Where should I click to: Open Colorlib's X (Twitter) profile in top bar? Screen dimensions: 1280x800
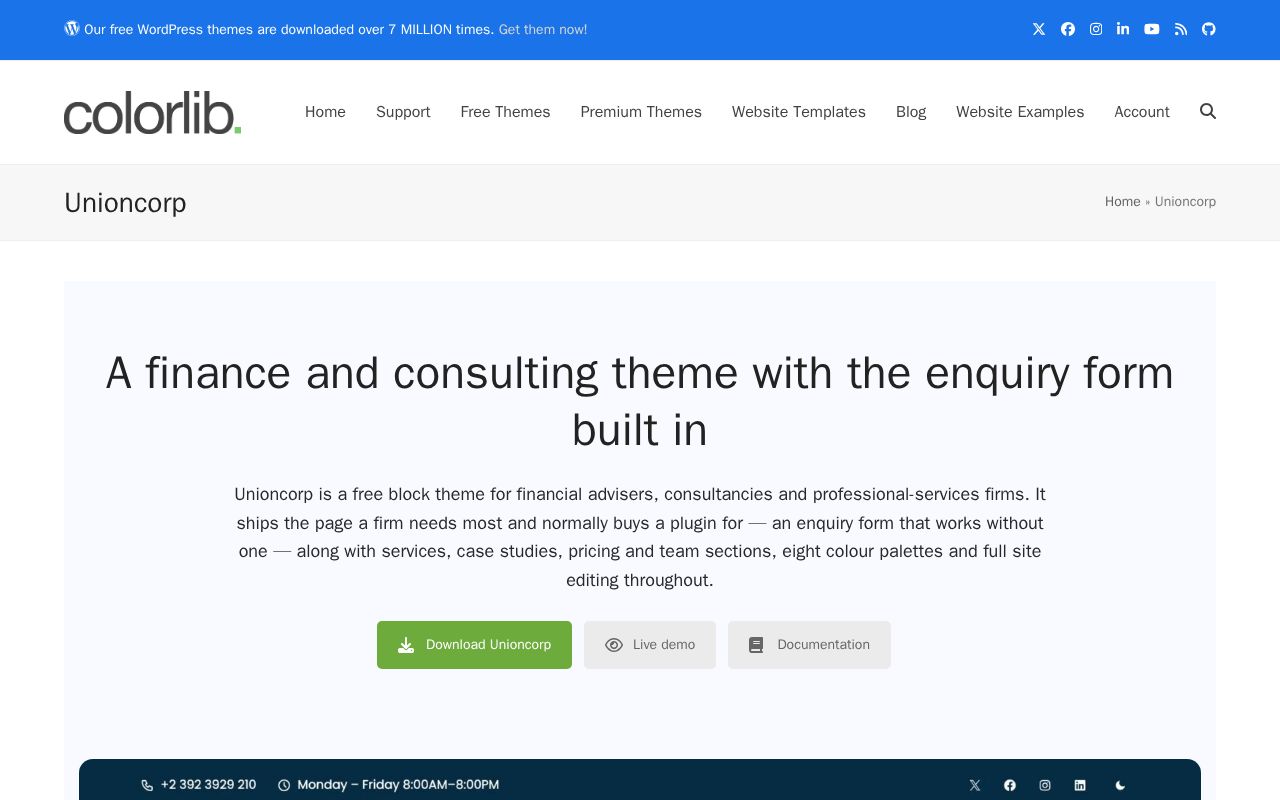pos(1039,29)
